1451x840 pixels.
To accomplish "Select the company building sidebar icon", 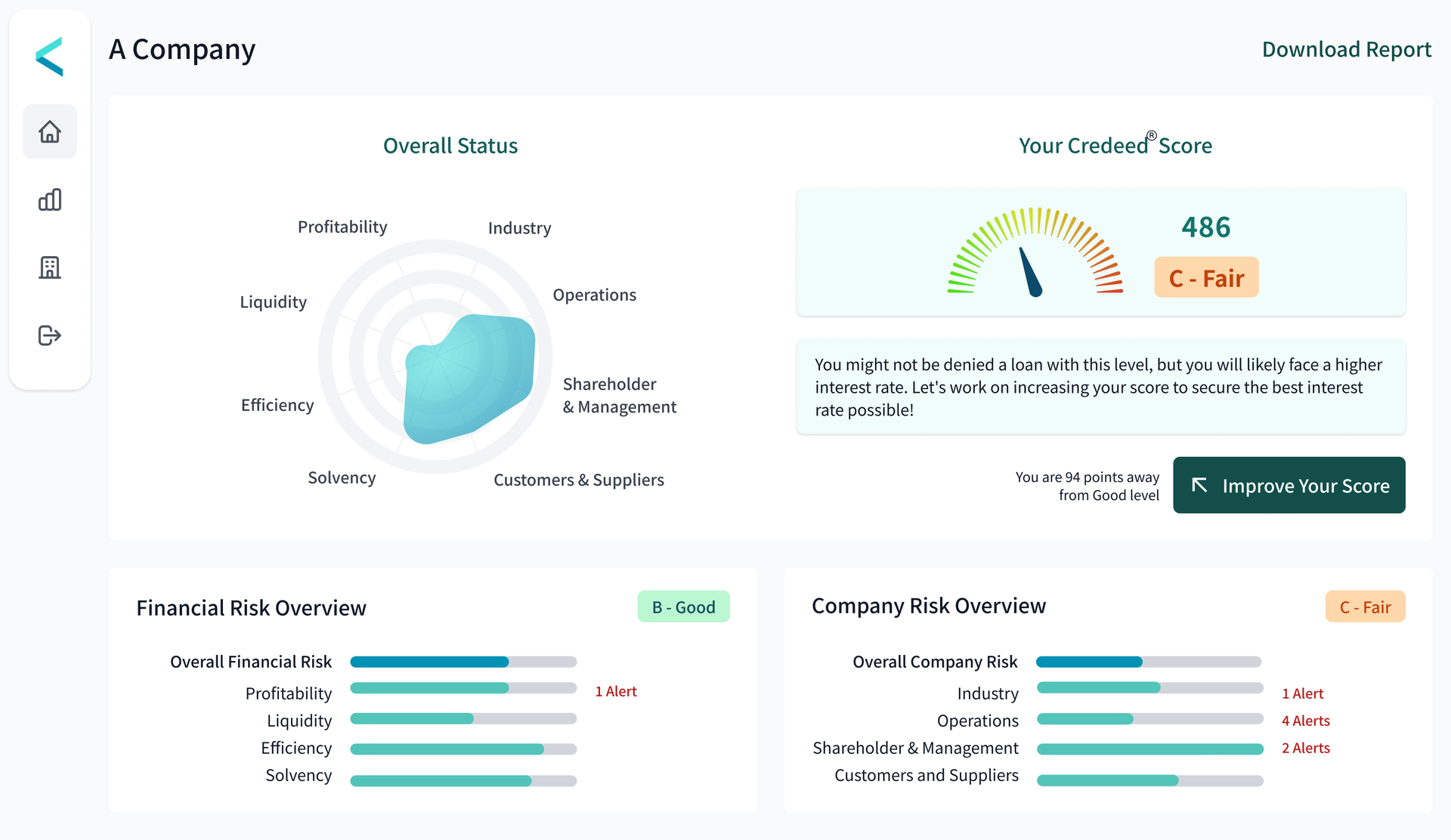I will [50, 267].
